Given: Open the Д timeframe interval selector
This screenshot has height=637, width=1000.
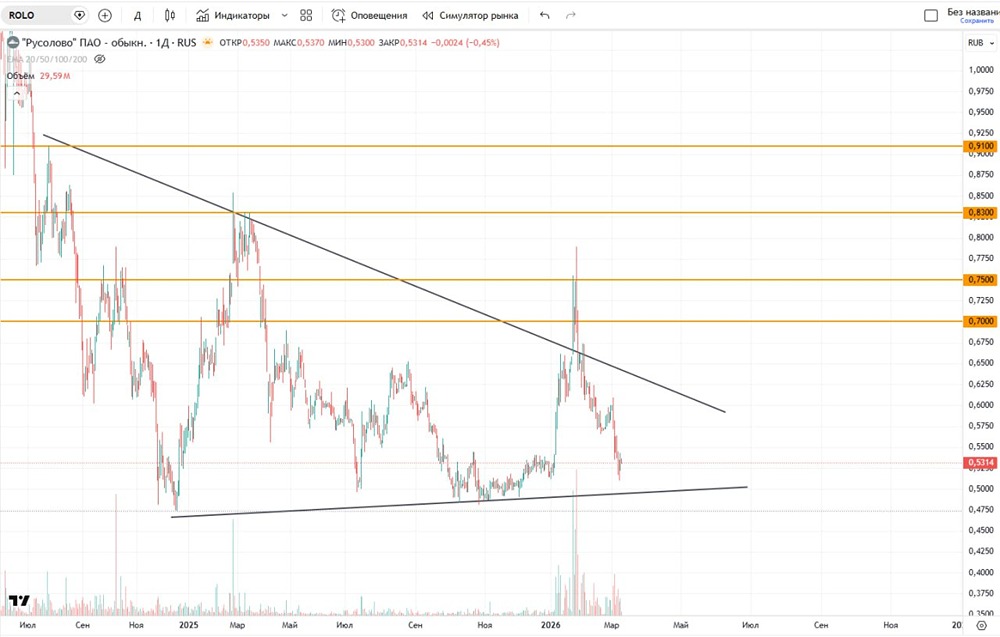Looking at the screenshot, I should tap(137, 15).
